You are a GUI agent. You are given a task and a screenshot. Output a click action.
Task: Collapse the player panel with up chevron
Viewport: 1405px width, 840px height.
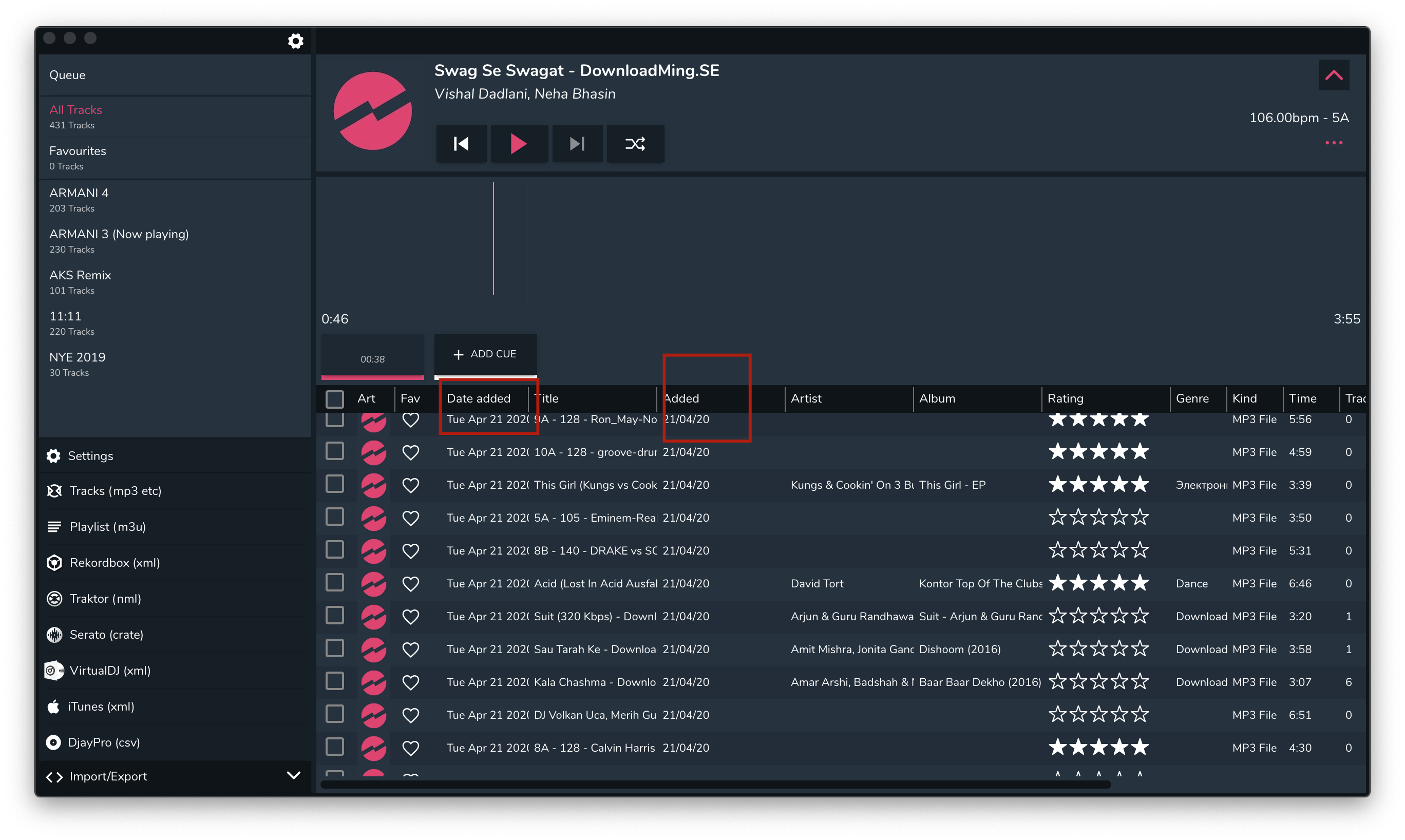[x=1334, y=75]
